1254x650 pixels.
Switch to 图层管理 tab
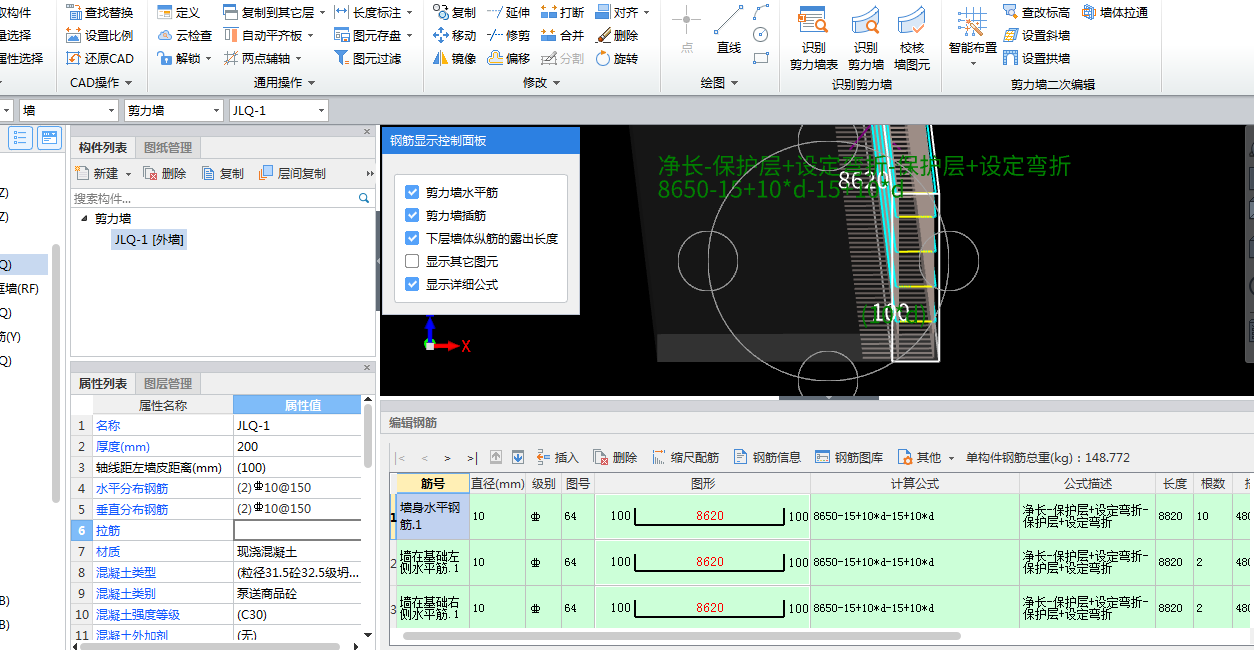pyautogui.click(x=168, y=384)
